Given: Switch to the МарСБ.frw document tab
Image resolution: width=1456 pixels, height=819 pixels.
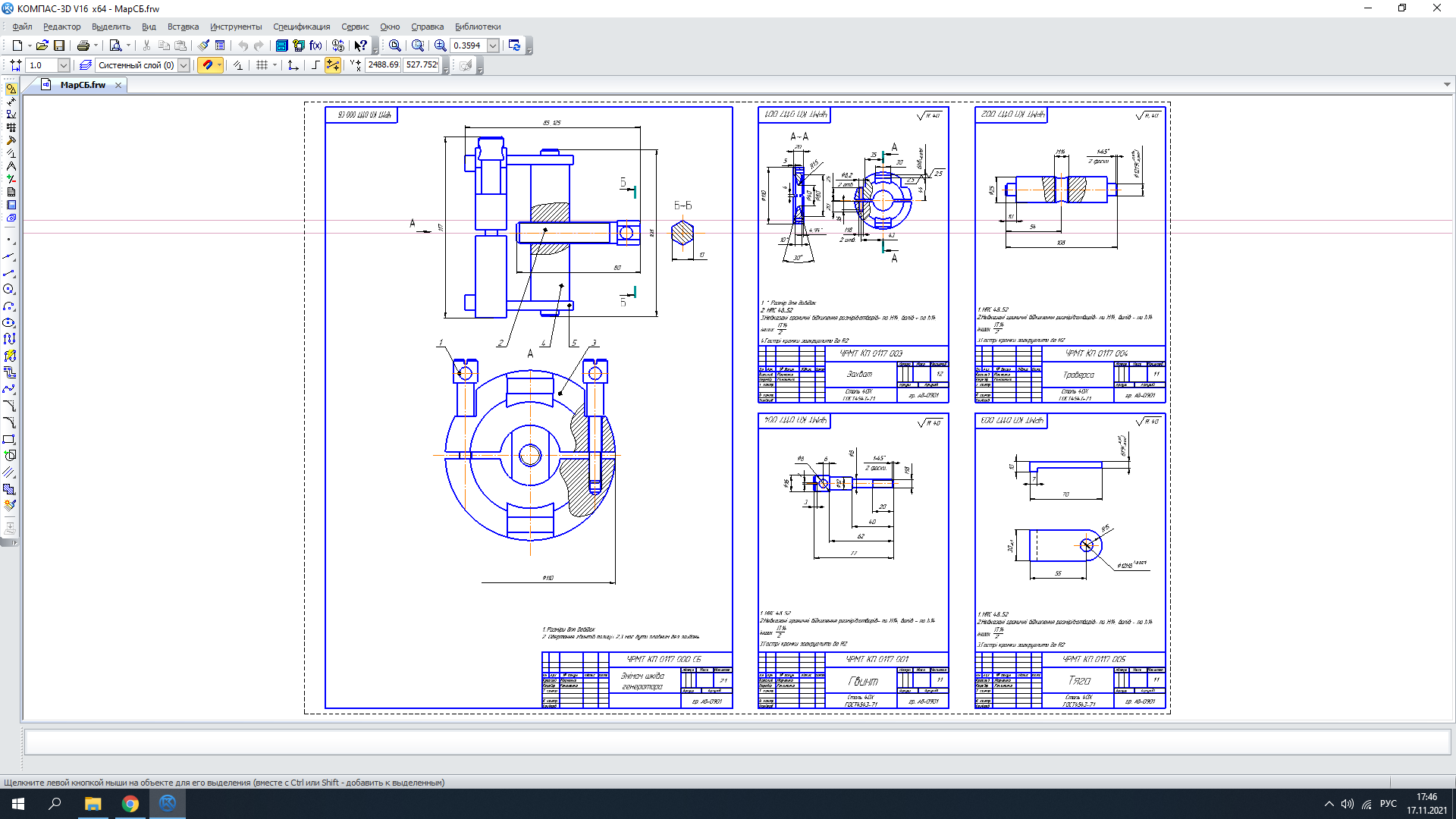Looking at the screenshot, I should click(82, 85).
